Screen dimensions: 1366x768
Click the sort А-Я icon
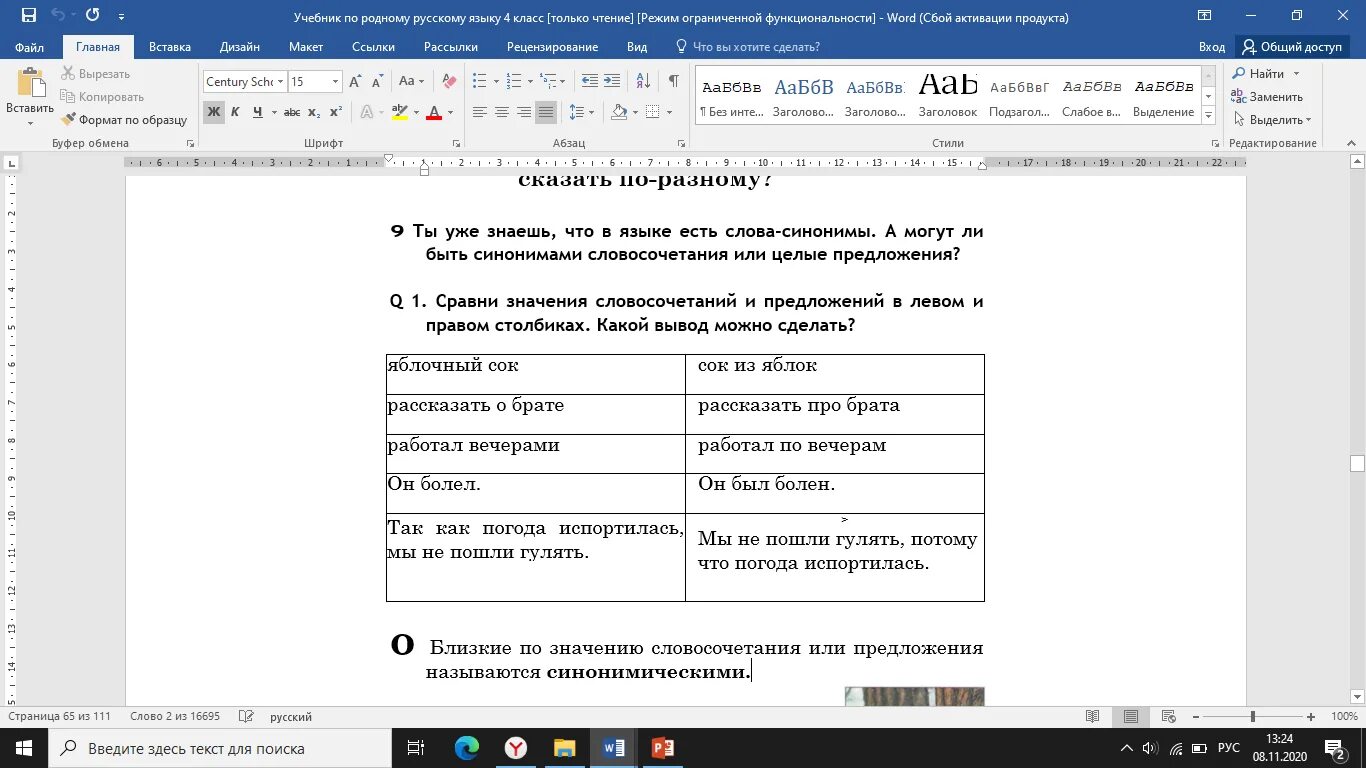pos(643,82)
